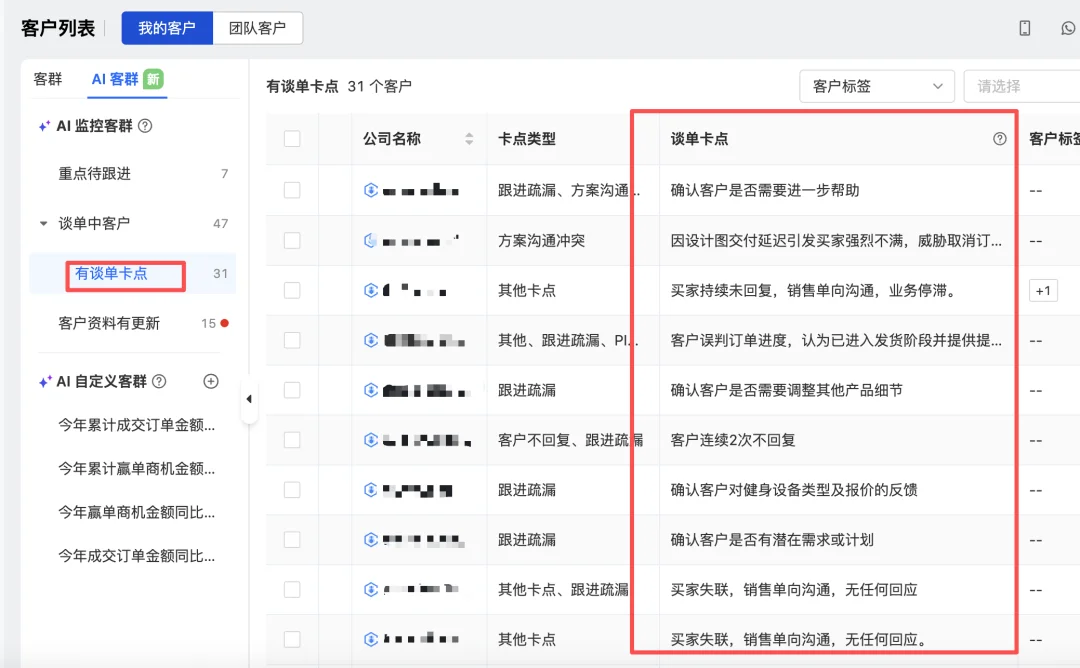
Task: Check the checkbox of the first customer row
Action: (x=291, y=190)
